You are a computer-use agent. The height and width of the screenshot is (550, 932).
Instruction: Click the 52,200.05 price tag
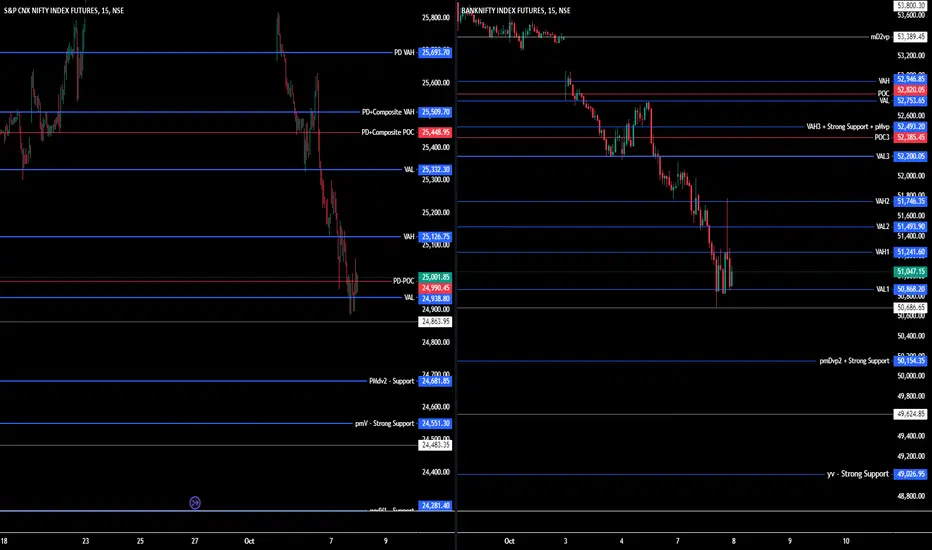pyautogui.click(x=911, y=156)
